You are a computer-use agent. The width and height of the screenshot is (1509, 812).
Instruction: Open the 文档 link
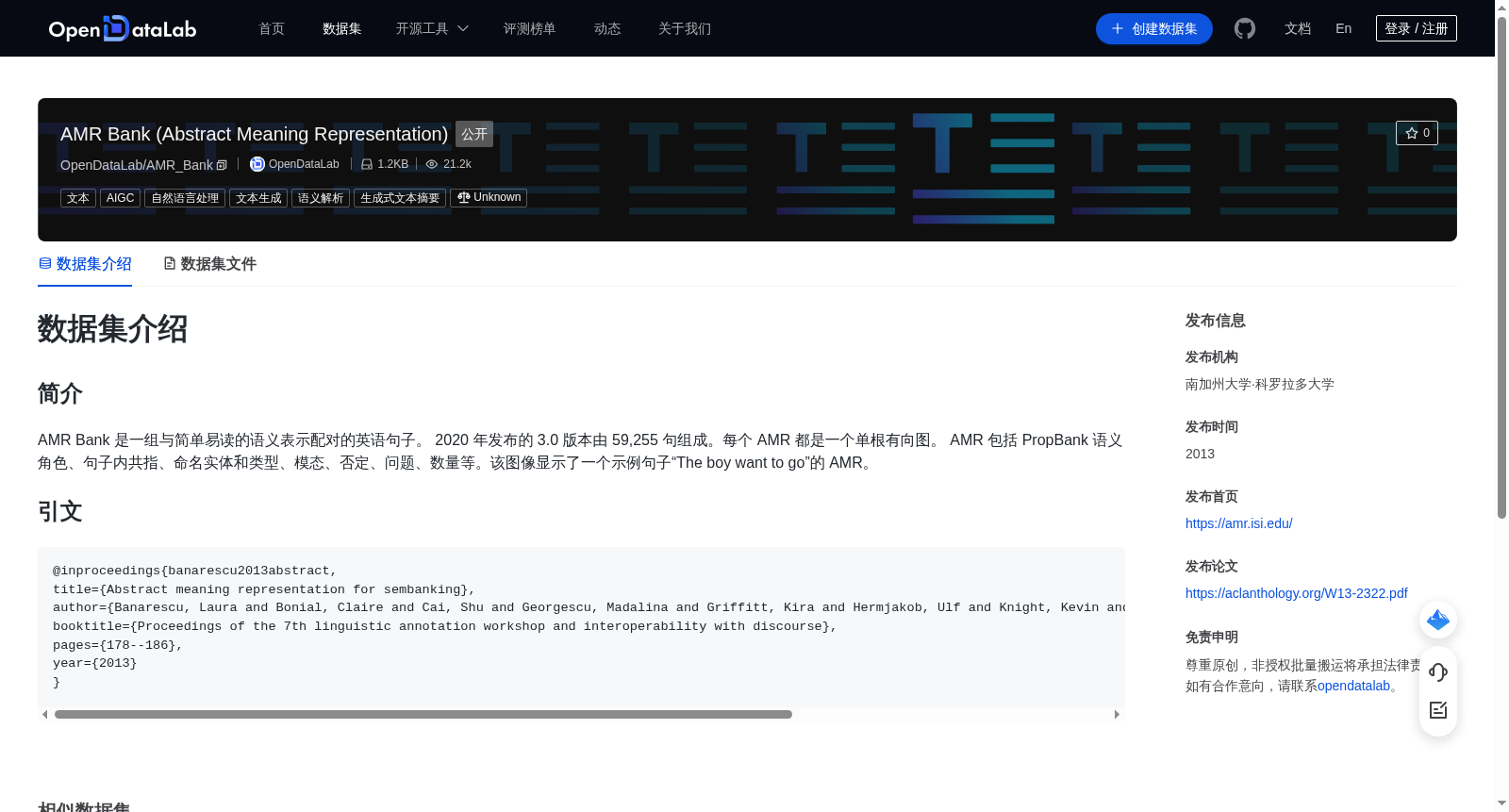tap(1298, 28)
